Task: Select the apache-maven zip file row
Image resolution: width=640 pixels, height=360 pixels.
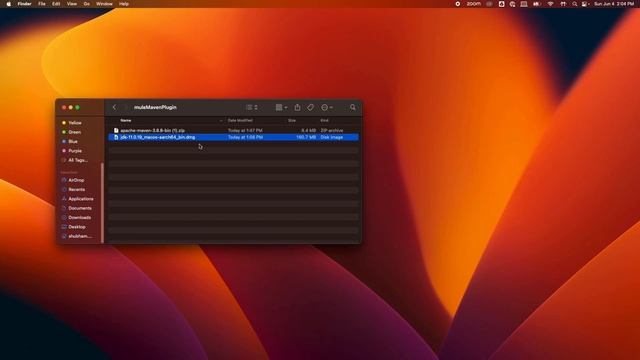Action: click(x=233, y=130)
